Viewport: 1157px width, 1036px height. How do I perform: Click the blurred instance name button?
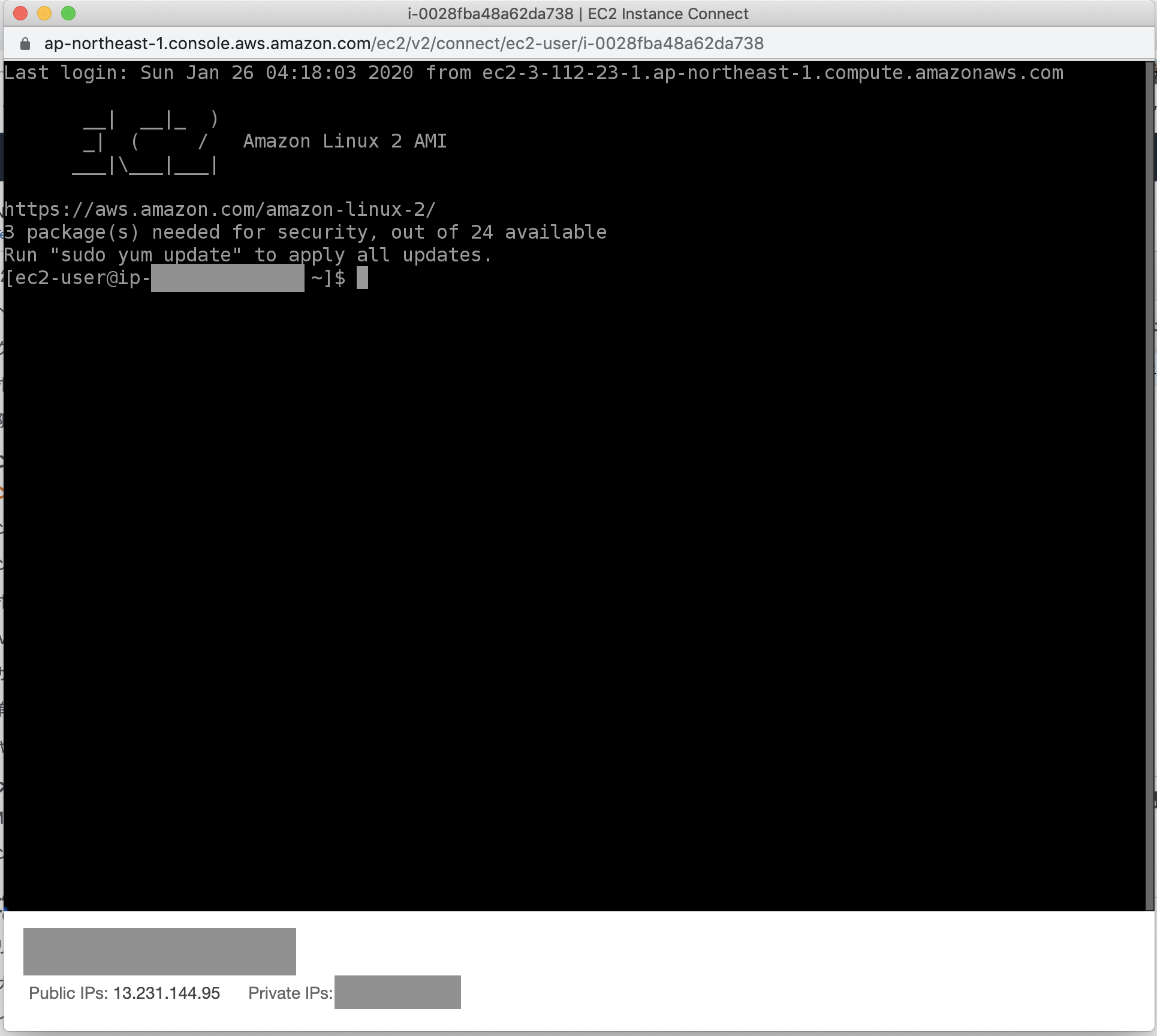[x=161, y=952]
